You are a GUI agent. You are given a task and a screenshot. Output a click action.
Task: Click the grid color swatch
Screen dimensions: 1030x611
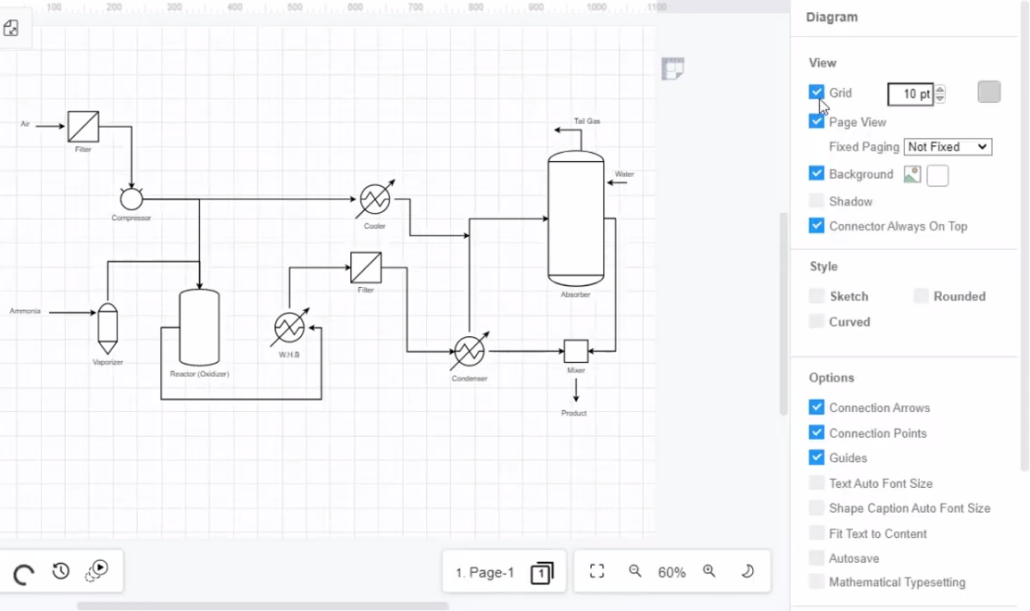pyautogui.click(x=988, y=91)
